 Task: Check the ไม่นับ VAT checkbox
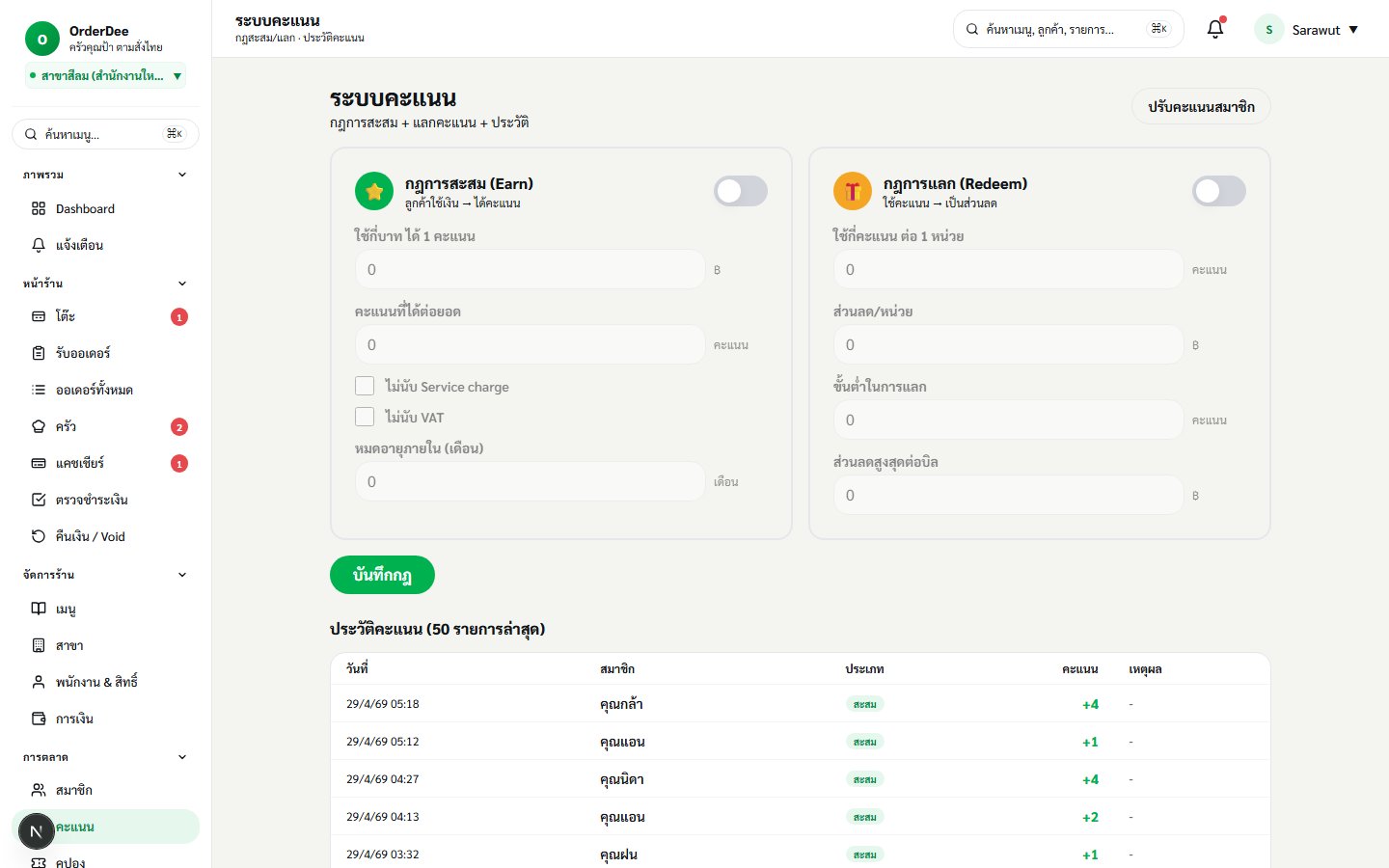[x=365, y=417]
